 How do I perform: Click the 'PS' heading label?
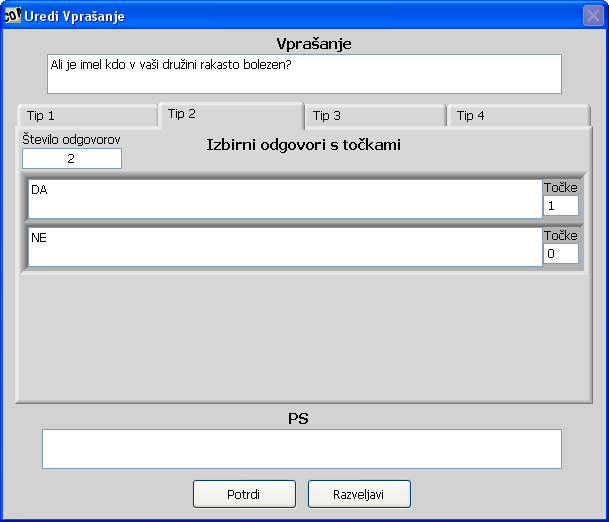[x=298, y=419]
